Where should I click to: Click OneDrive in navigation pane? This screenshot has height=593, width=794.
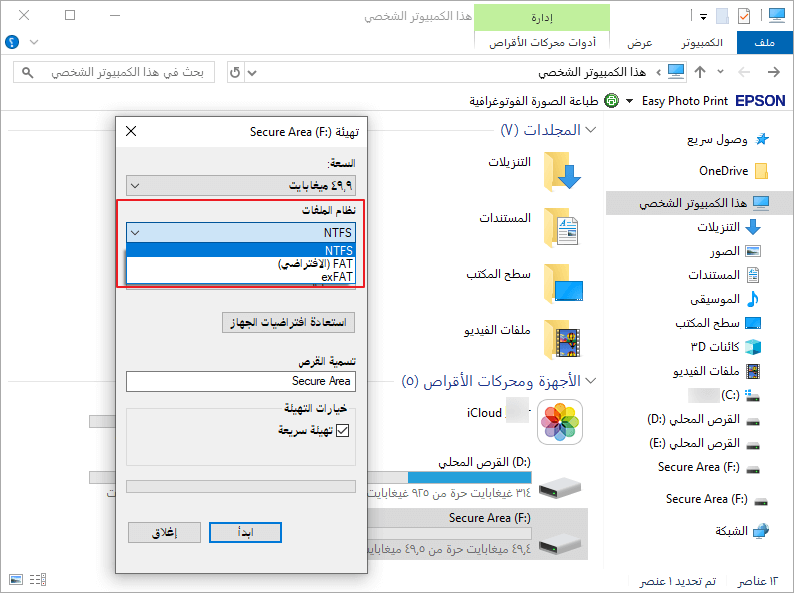[x=732, y=171]
